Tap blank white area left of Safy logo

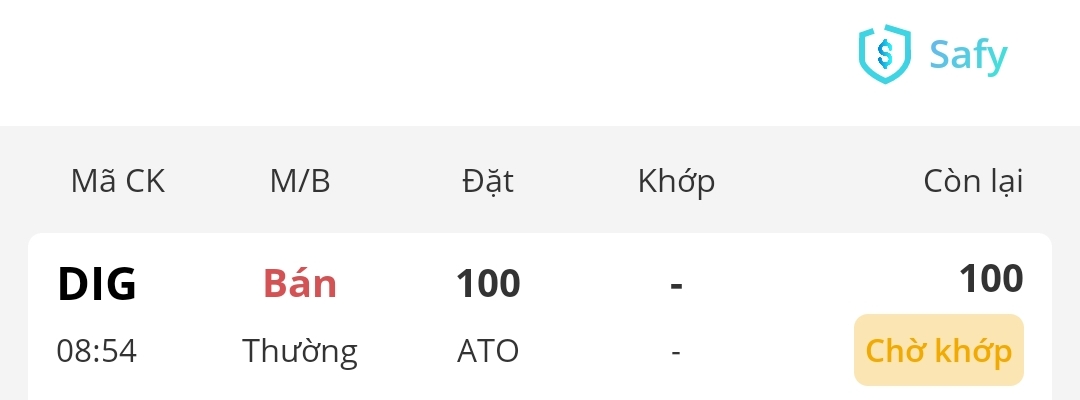[400, 60]
